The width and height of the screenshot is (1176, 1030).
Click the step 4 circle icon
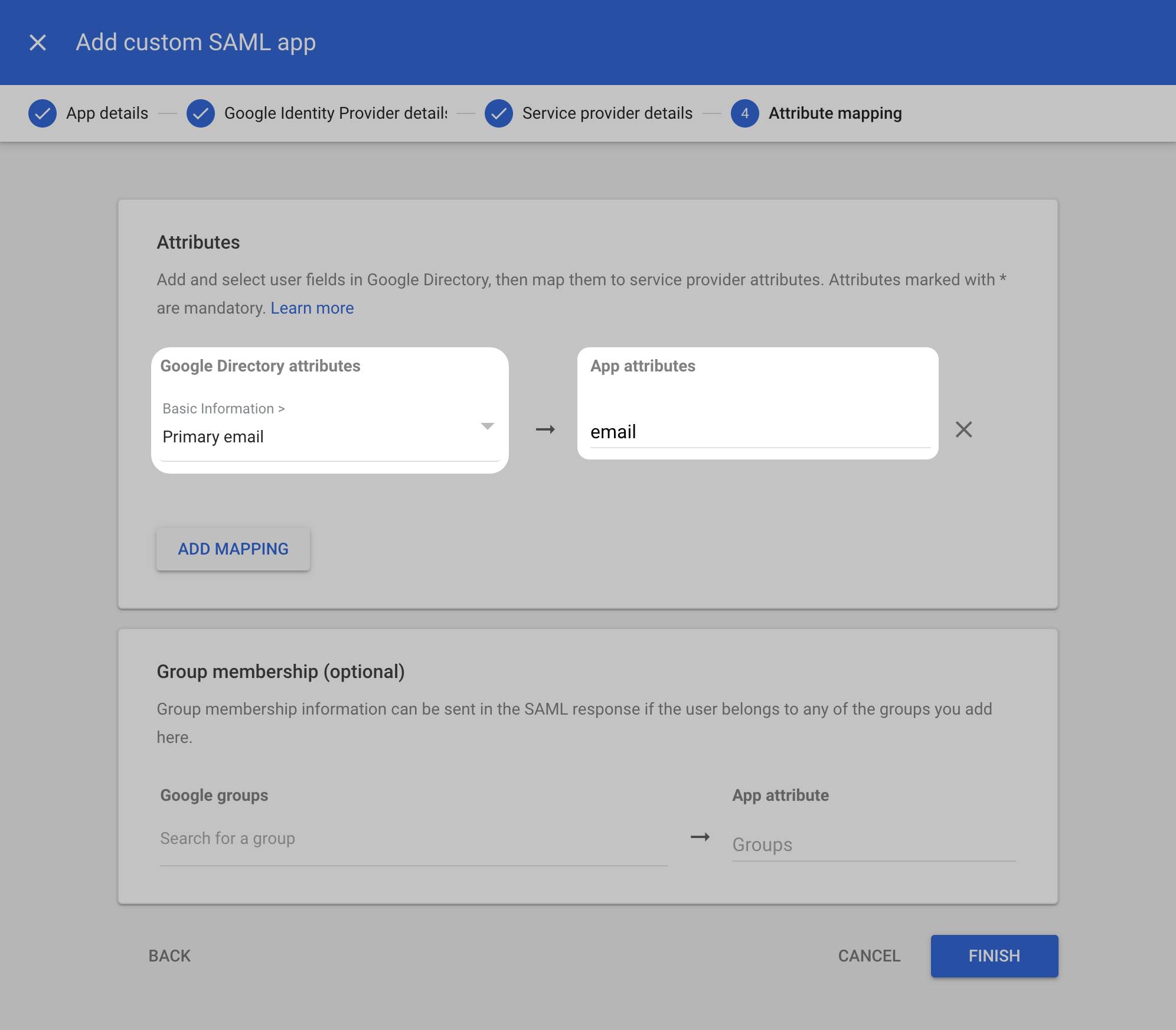coord(745,113)
